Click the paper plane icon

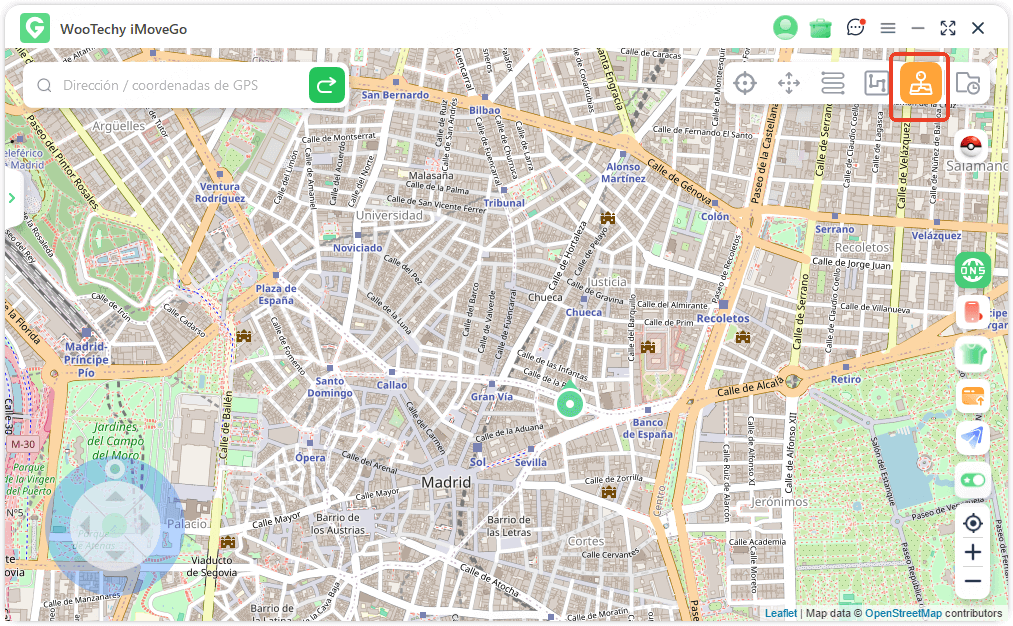pos(972,437)
